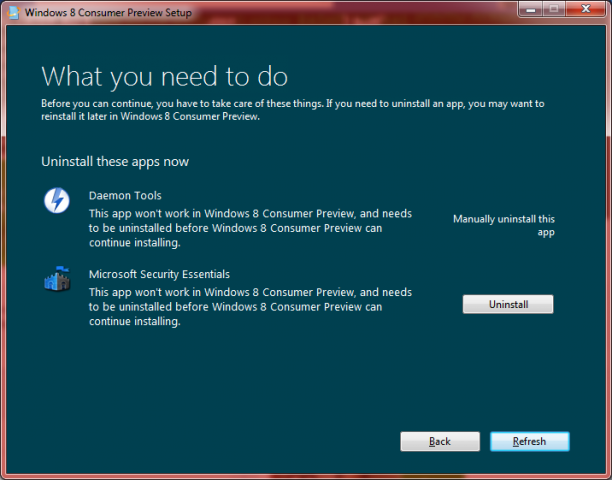Click the Security Essentials description text
Viewport: 612px width, 480px height.
tap(250, 307)
